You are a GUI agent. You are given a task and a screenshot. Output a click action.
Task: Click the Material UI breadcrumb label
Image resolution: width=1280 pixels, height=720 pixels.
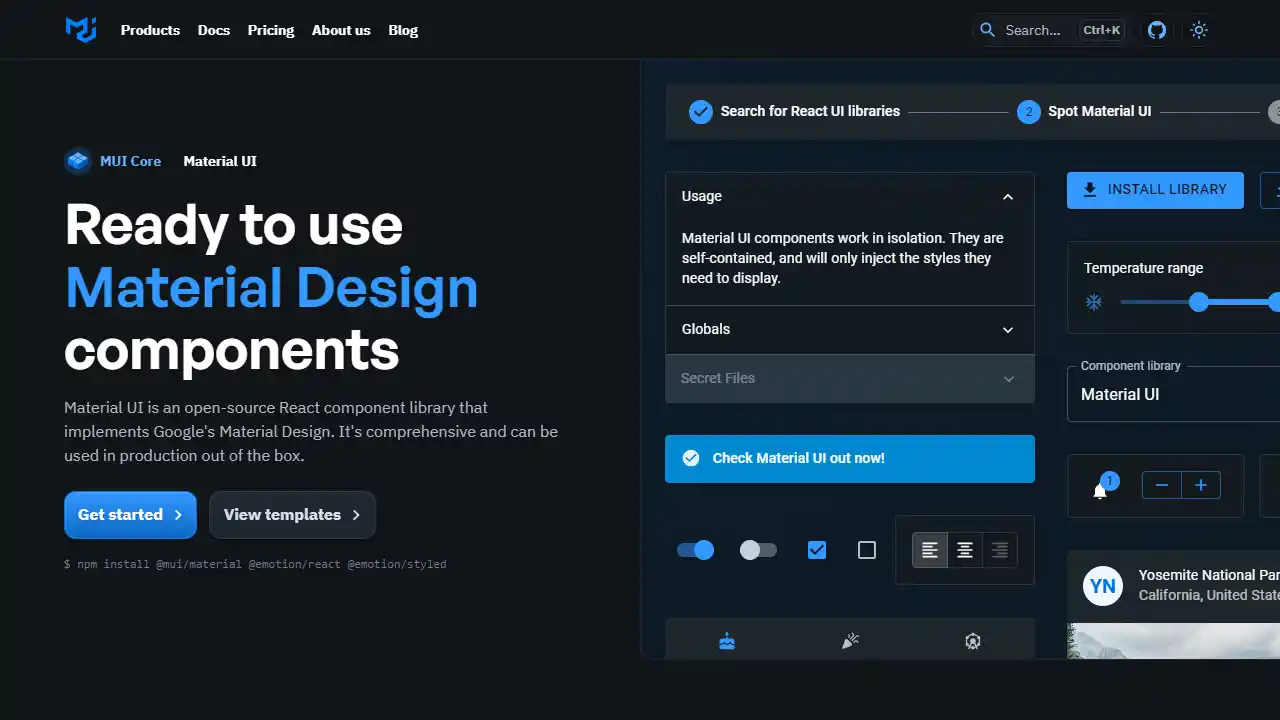point(220,161)
